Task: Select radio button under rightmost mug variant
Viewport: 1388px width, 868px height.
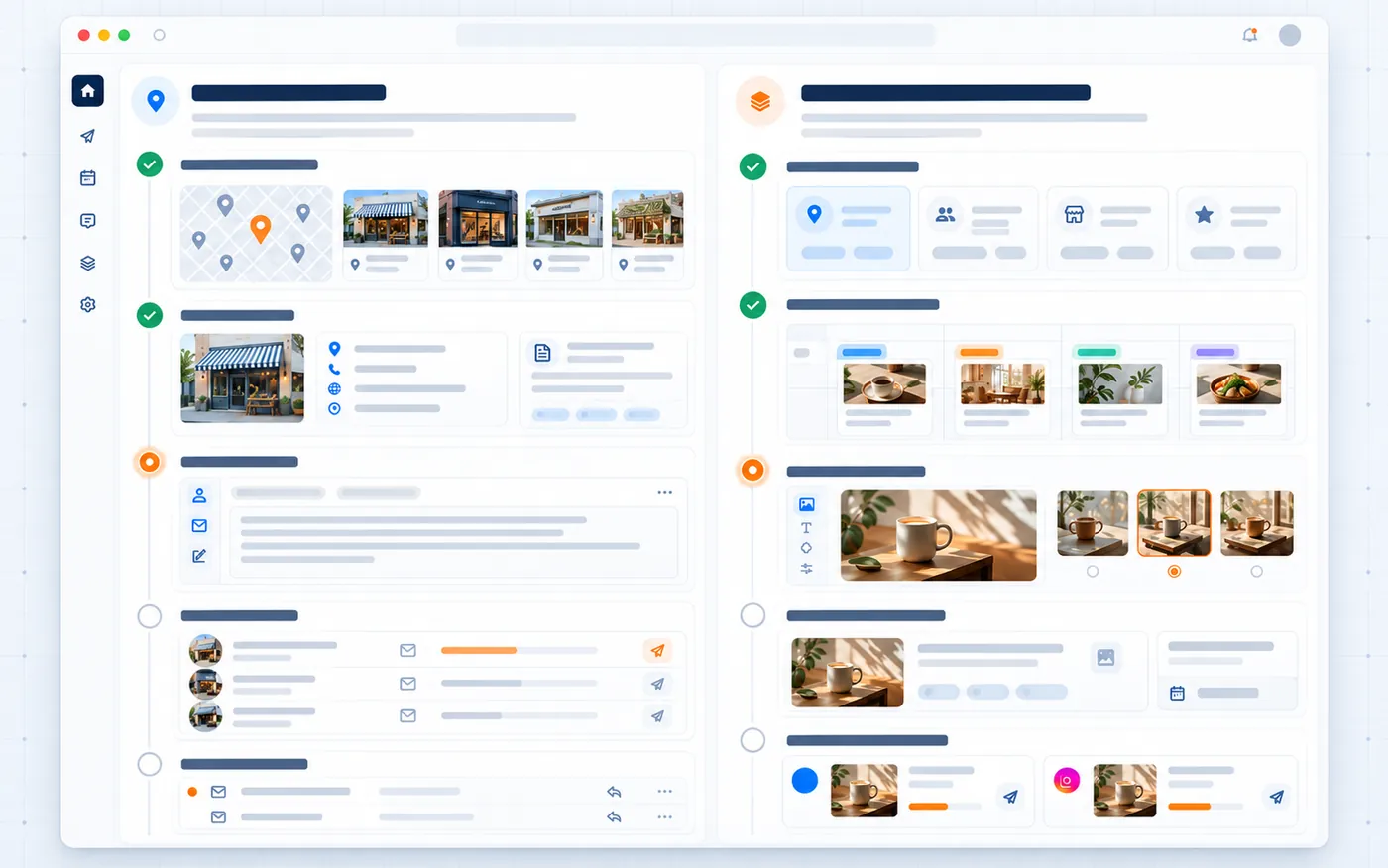Action: click(1256, 572)
